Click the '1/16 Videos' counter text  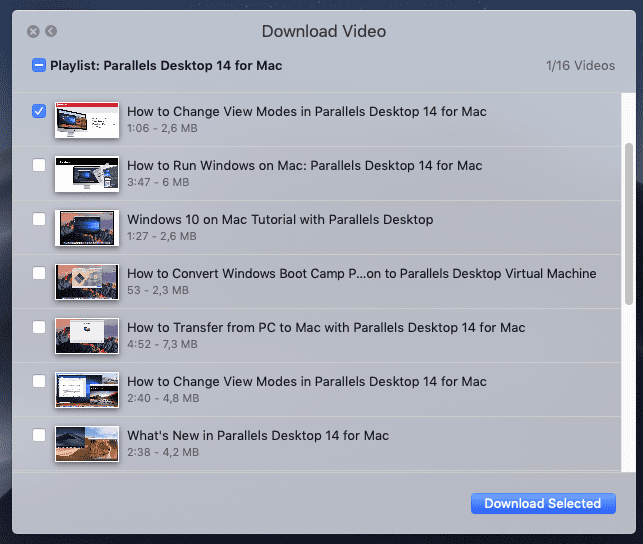[x=580, y=66]
